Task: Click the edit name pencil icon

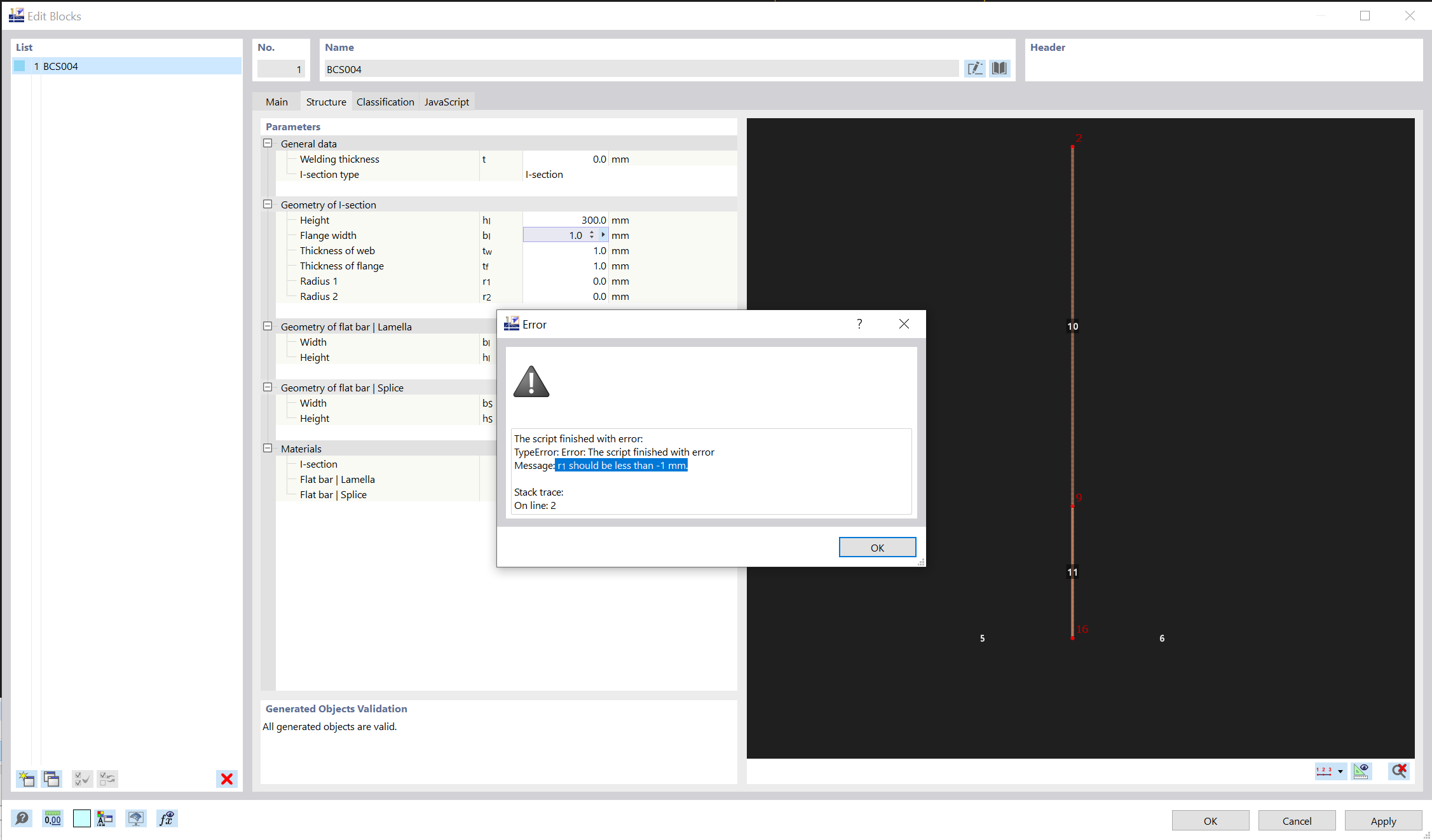Action: 974,69
